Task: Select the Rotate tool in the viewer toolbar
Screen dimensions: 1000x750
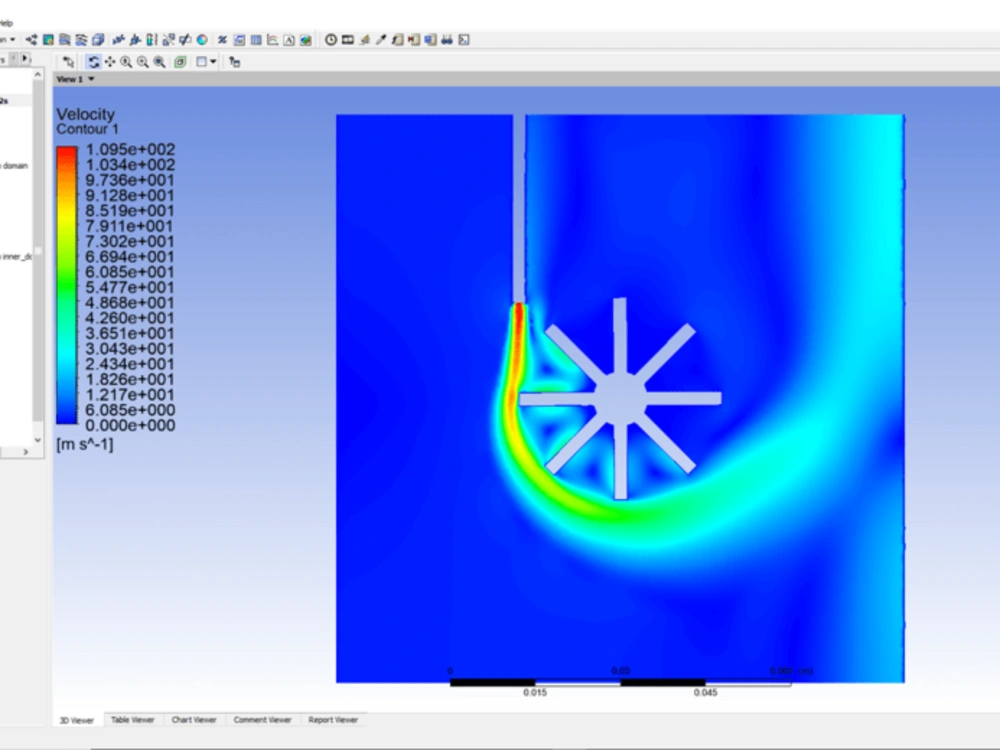Action: [x=94, y=61]
